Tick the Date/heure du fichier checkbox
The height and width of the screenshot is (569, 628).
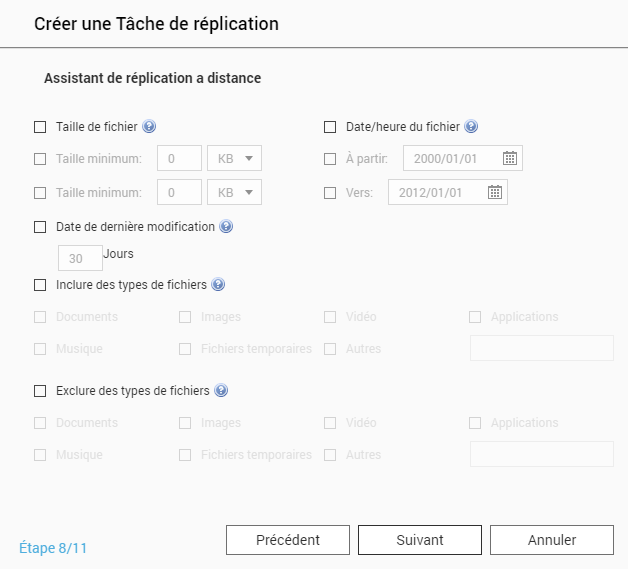tap(330, 127)
